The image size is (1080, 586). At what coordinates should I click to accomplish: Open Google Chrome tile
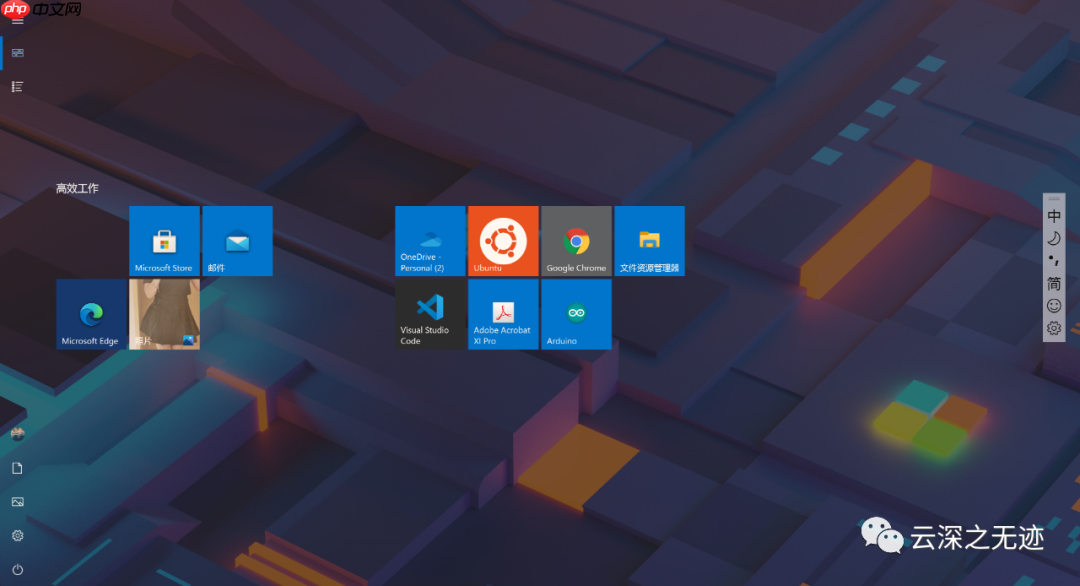click(576, 240)
